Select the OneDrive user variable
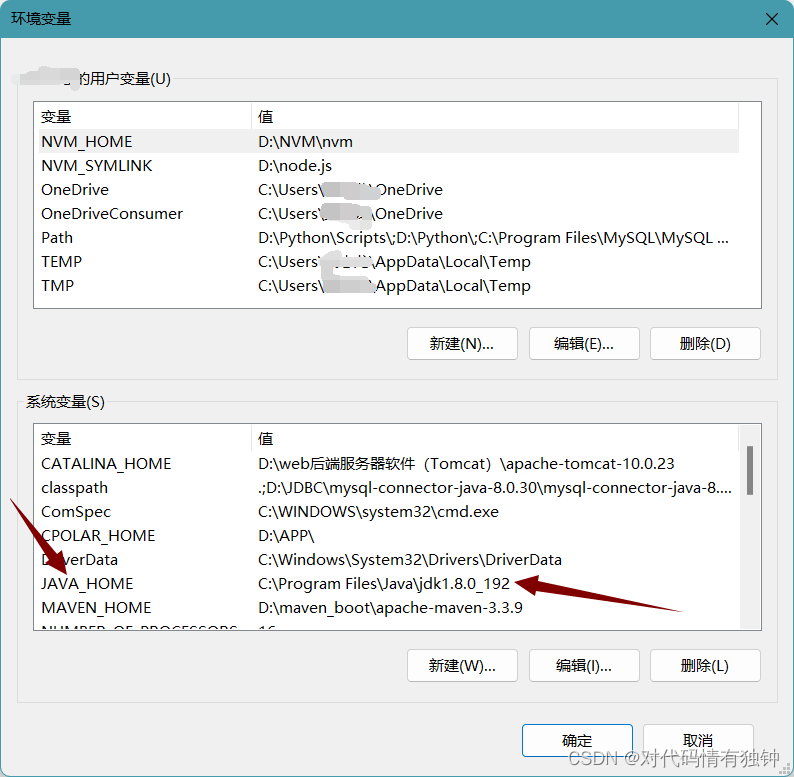 coord(388,189)
